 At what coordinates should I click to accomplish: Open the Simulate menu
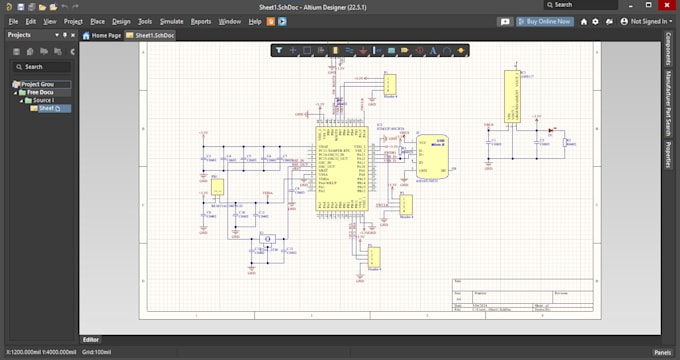pos(172,21)
